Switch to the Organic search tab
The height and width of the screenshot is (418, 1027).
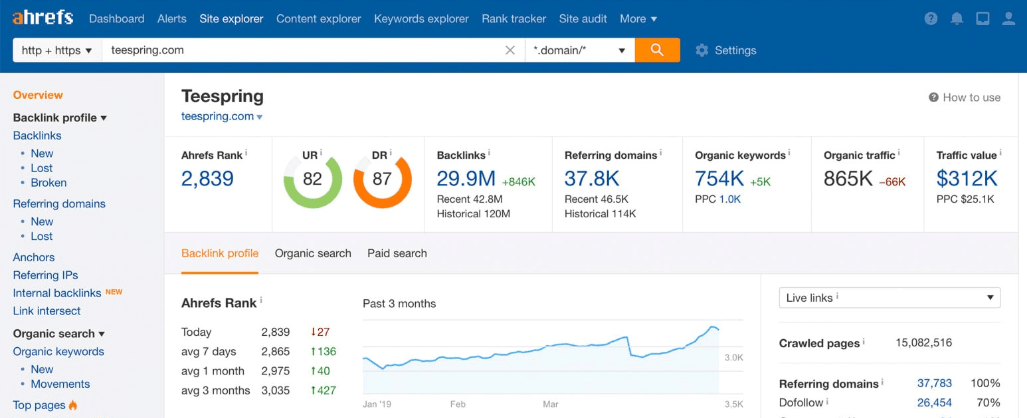pyautogui.click(x=313, y=254)
